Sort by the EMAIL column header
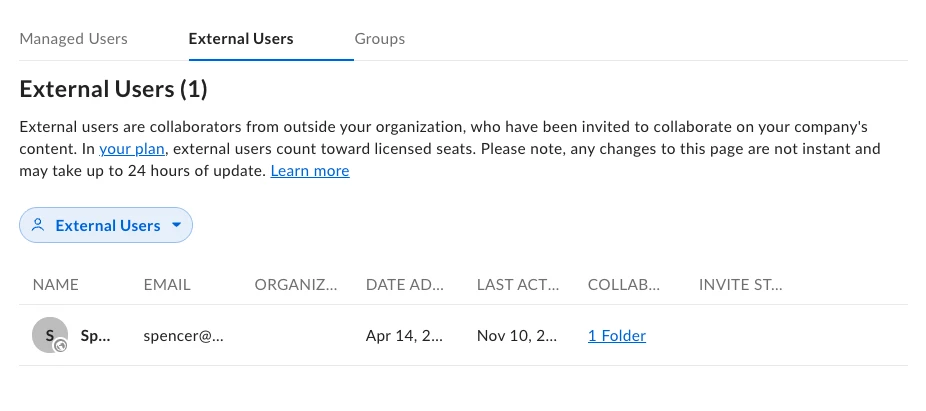Viewport: 926px width, 411px height. [x=167, y=285]
